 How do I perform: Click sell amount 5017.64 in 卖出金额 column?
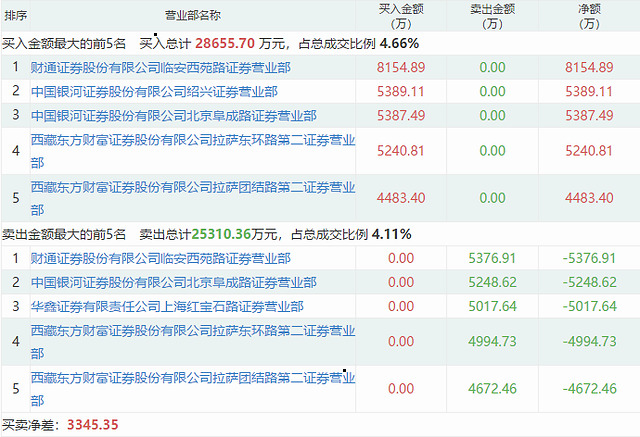coord(492,306)
